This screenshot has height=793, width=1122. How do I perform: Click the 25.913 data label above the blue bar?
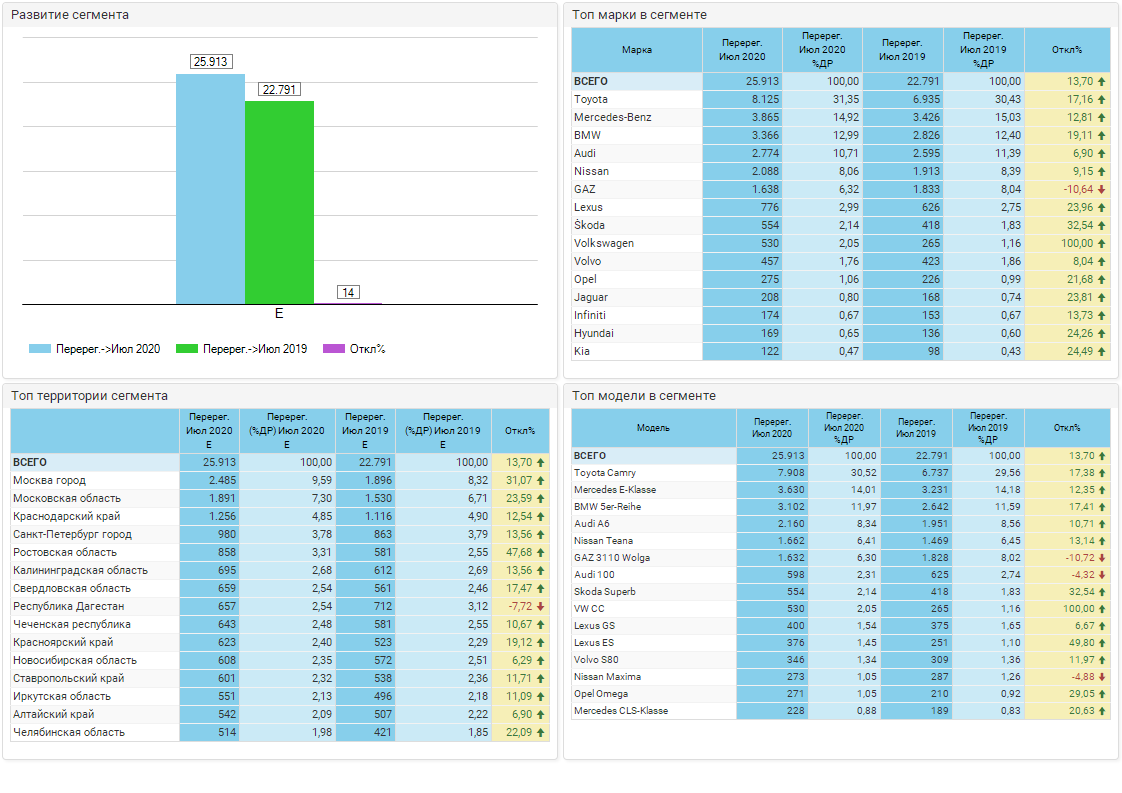pyautogui.click(x=211, y=62)
